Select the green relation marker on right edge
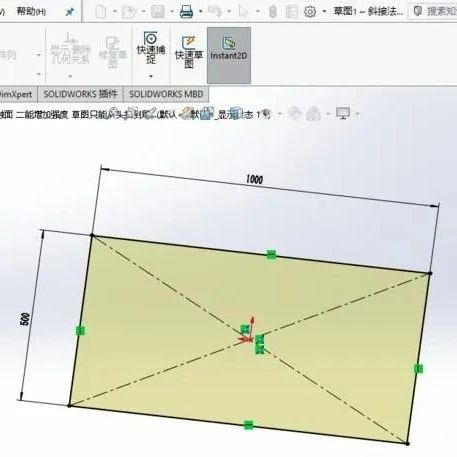The width and height of the screenshot is (457, 457). [x=419, y=368]
